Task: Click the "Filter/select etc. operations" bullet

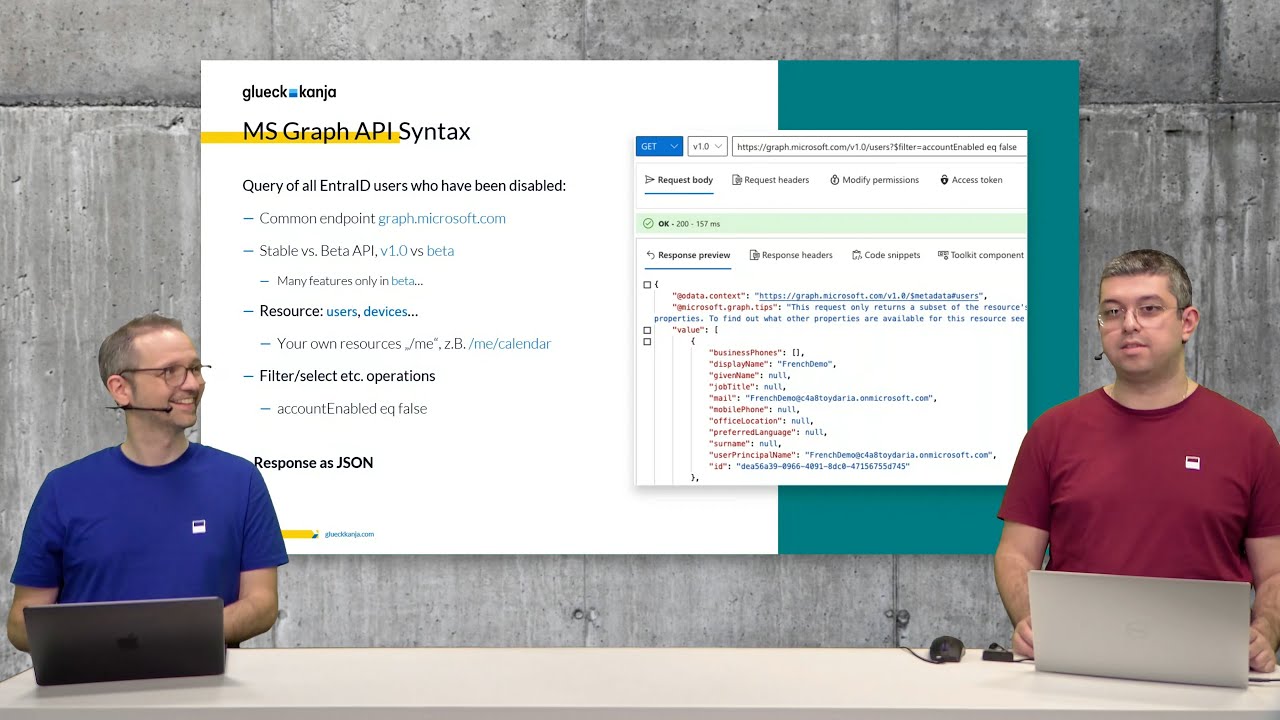Action: (x=347, y=376)
